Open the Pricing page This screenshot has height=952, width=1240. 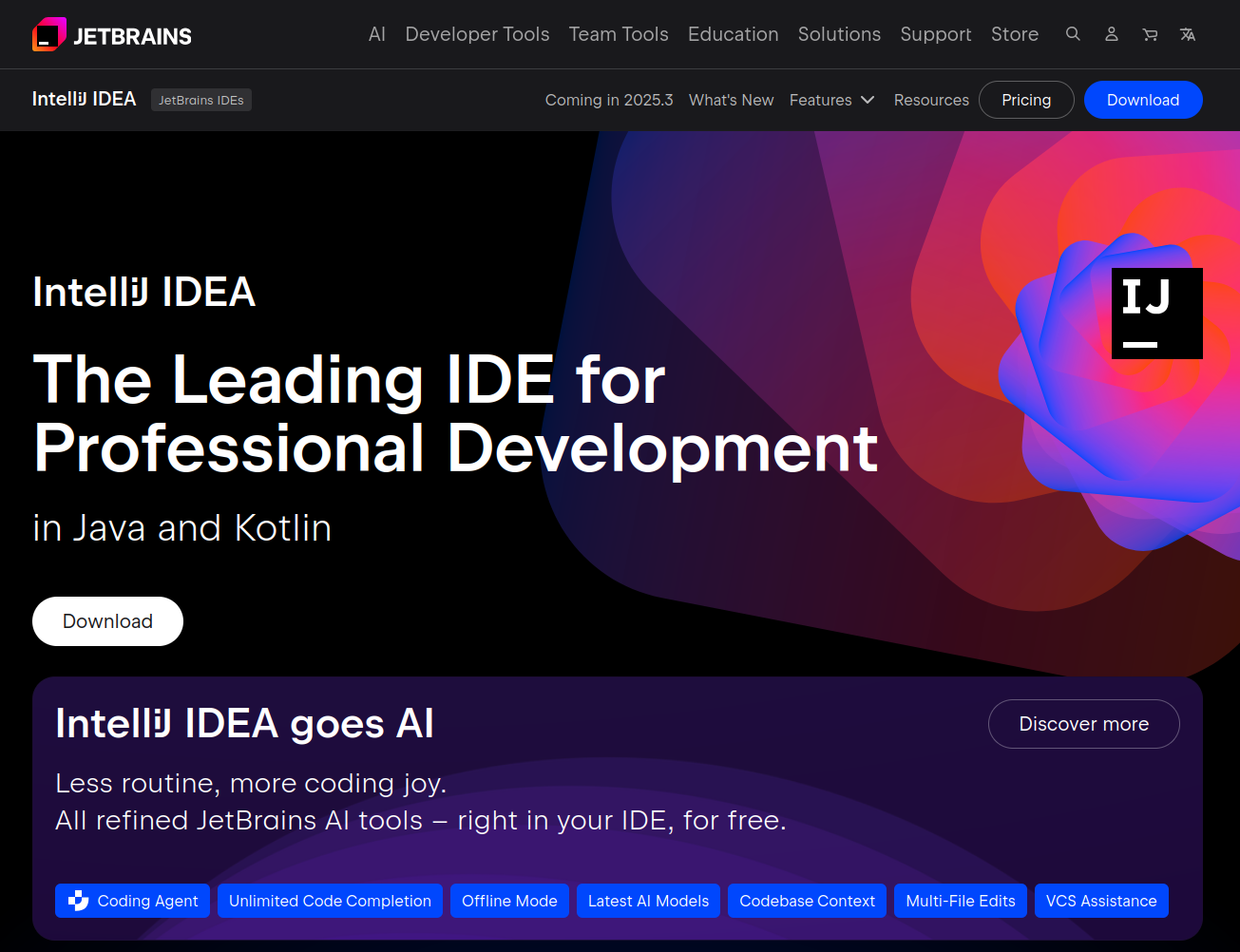[x=1026, y=100]
